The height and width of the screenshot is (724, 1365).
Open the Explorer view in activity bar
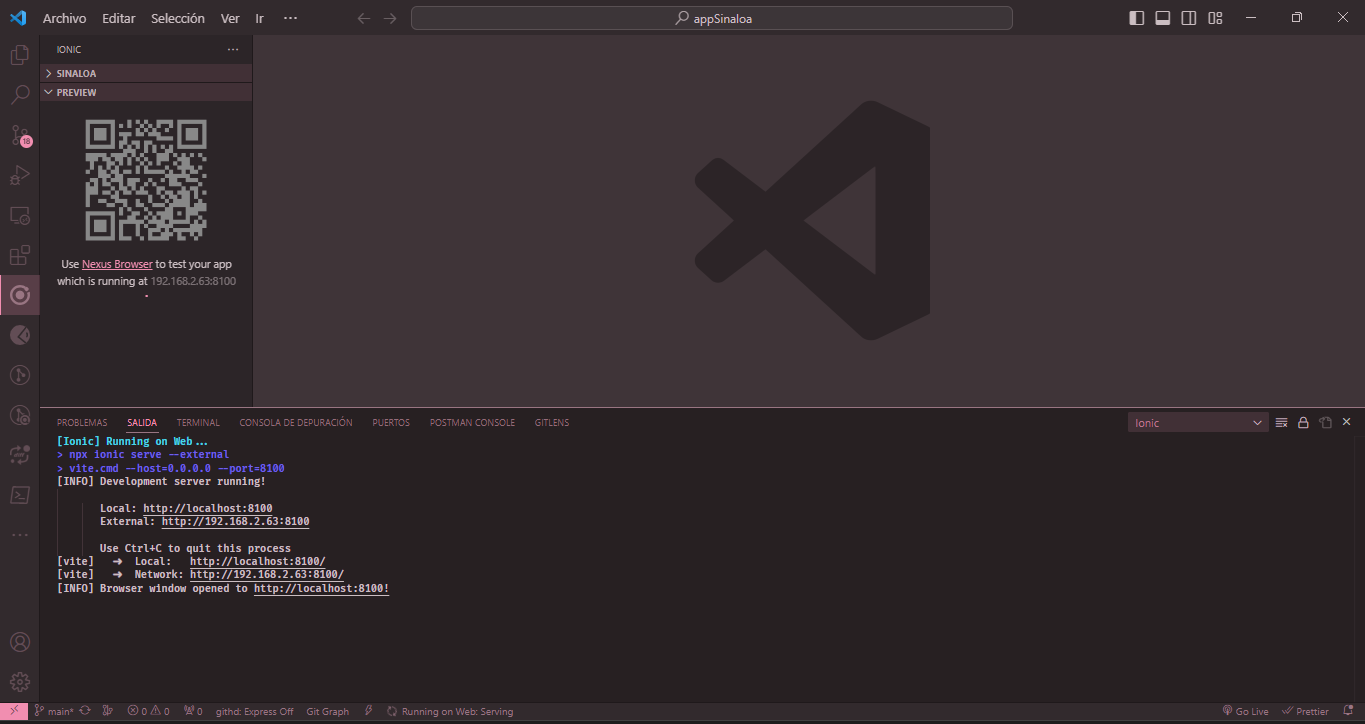19,55
